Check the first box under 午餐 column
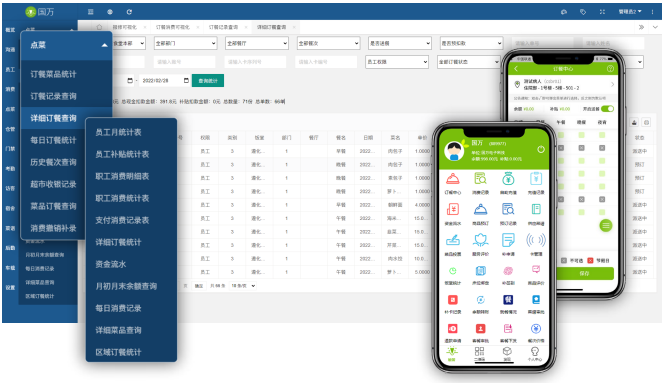 (x=561, y=135)
